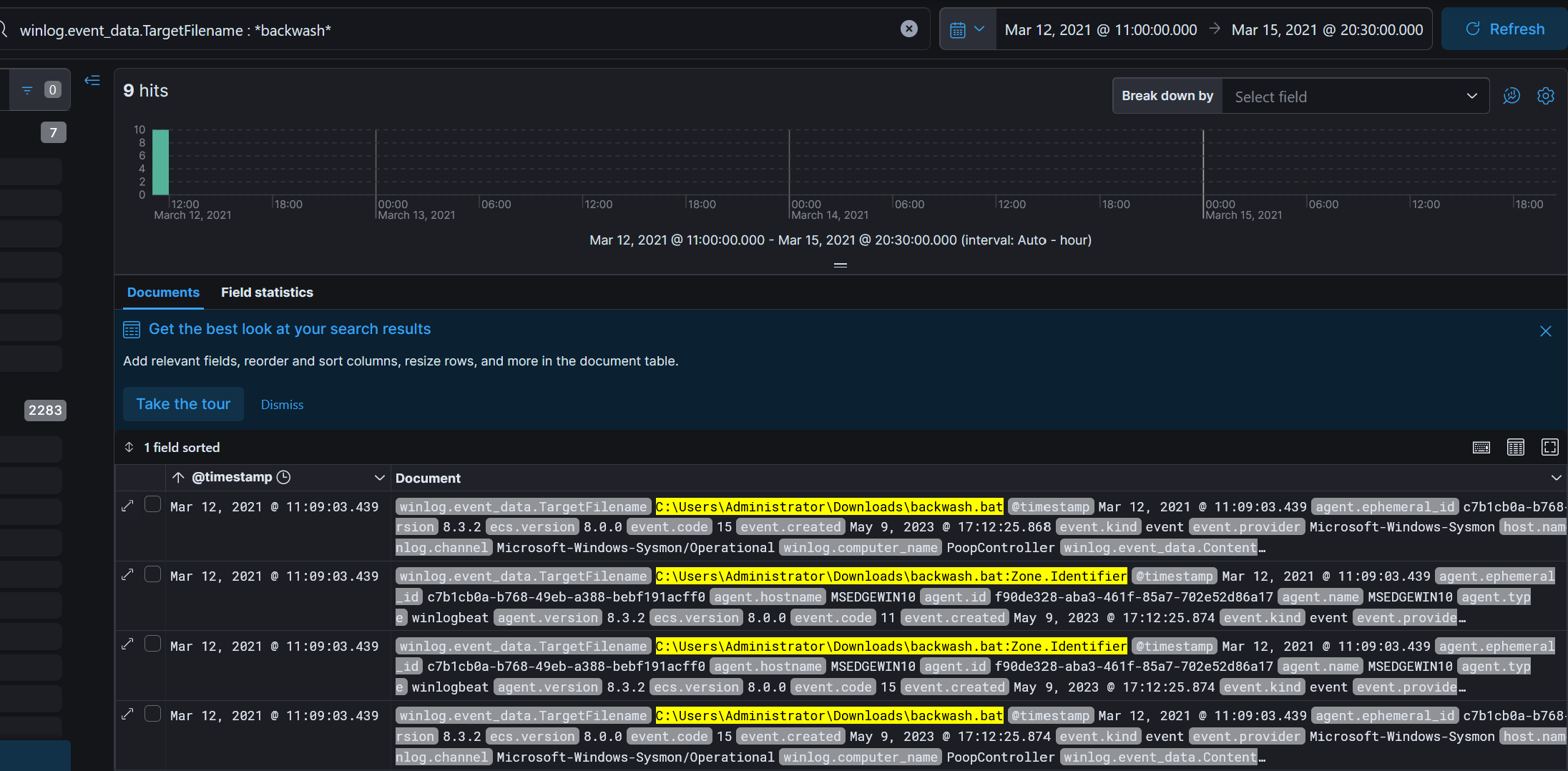Expand the Zone.Identifier row with event.code 15

[127, 644]
